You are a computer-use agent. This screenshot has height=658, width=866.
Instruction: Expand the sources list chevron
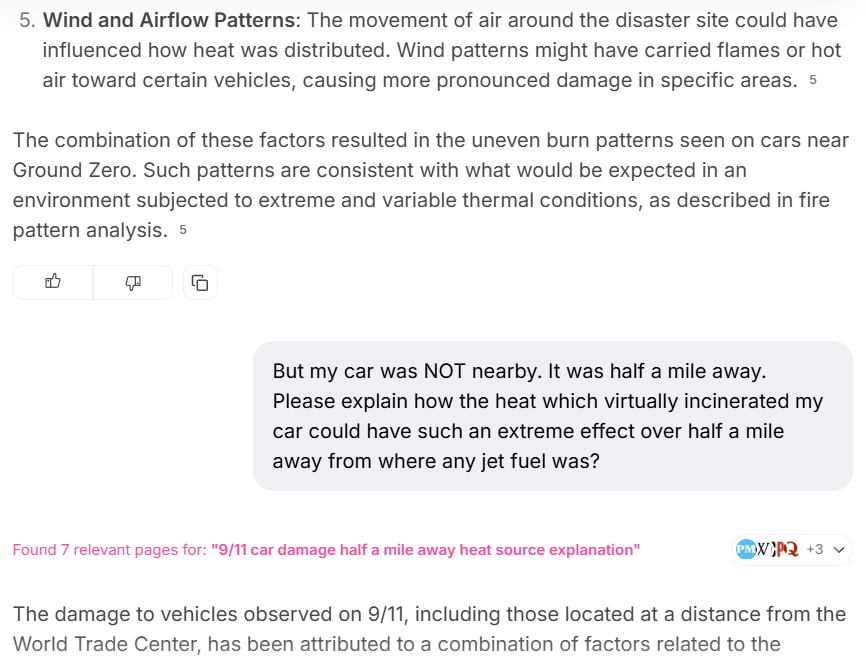pyautogui.click(x=839, y=549)
